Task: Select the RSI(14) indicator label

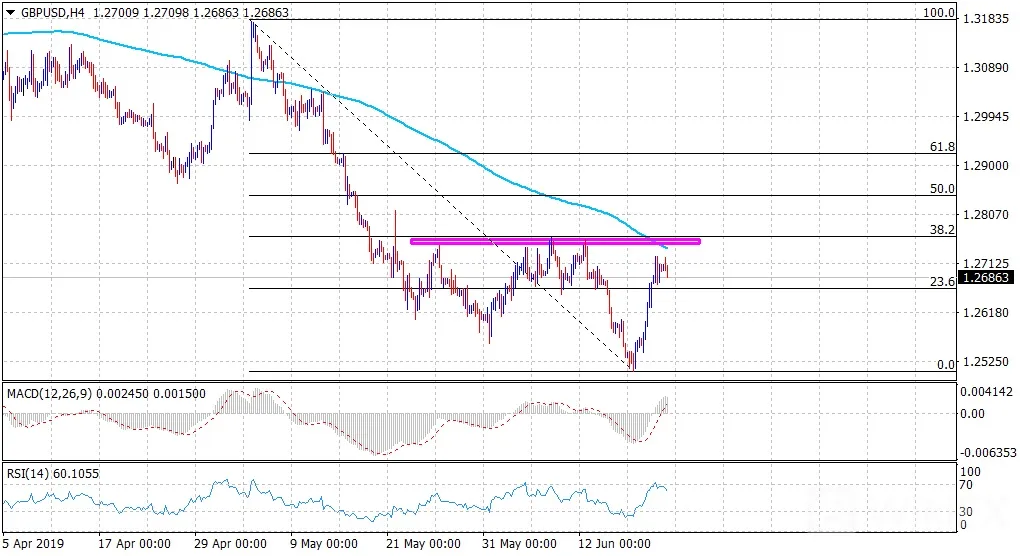Action: 28,473
